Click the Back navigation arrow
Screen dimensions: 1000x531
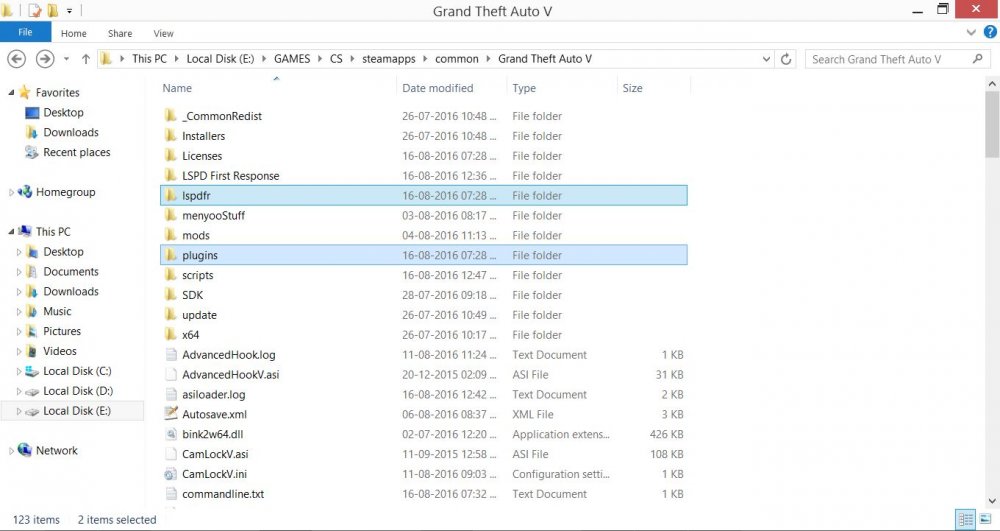pos(17,59)
